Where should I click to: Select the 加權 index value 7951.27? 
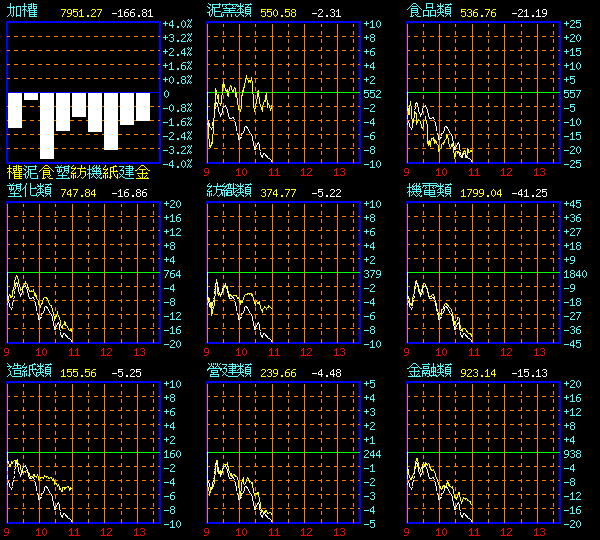coord(81,13)
